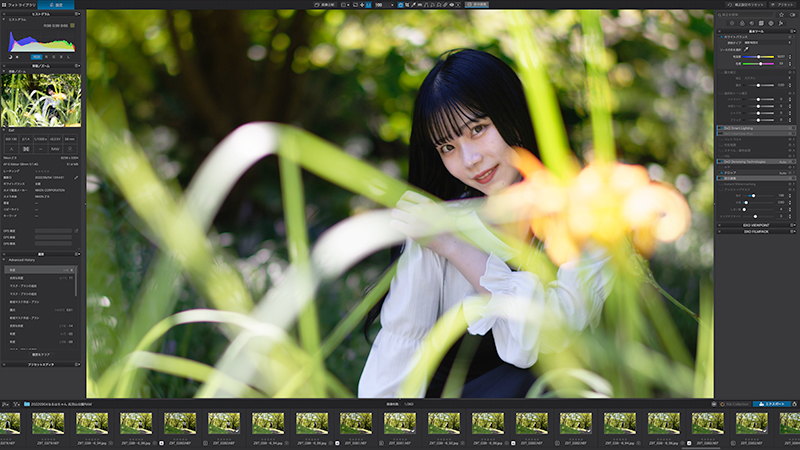
Task: Collapse the navigator/zoom palette header
Action: point(4,66)
